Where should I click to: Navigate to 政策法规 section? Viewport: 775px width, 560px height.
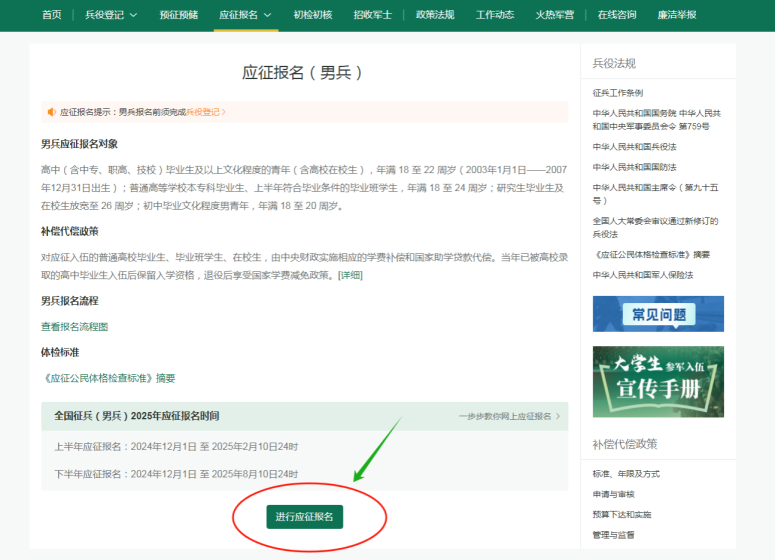click(x=434, y=15)
